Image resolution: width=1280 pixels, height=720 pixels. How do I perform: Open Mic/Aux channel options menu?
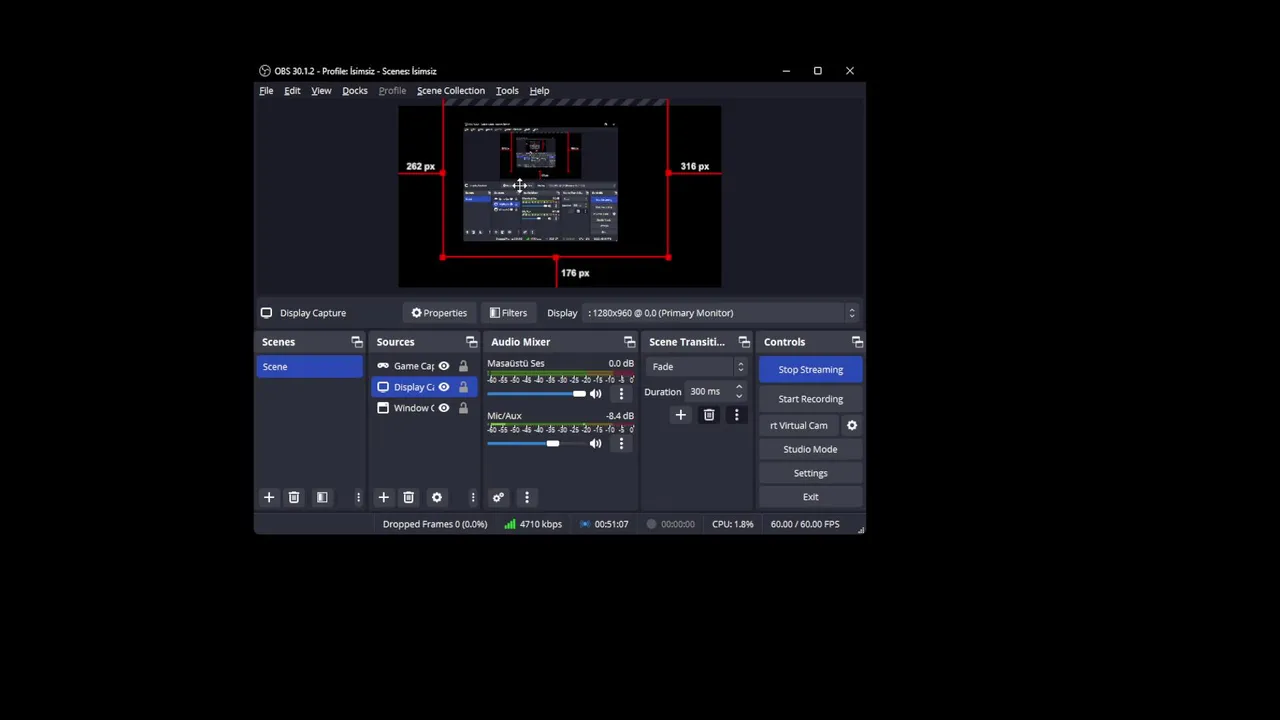[x=621, y=443]
